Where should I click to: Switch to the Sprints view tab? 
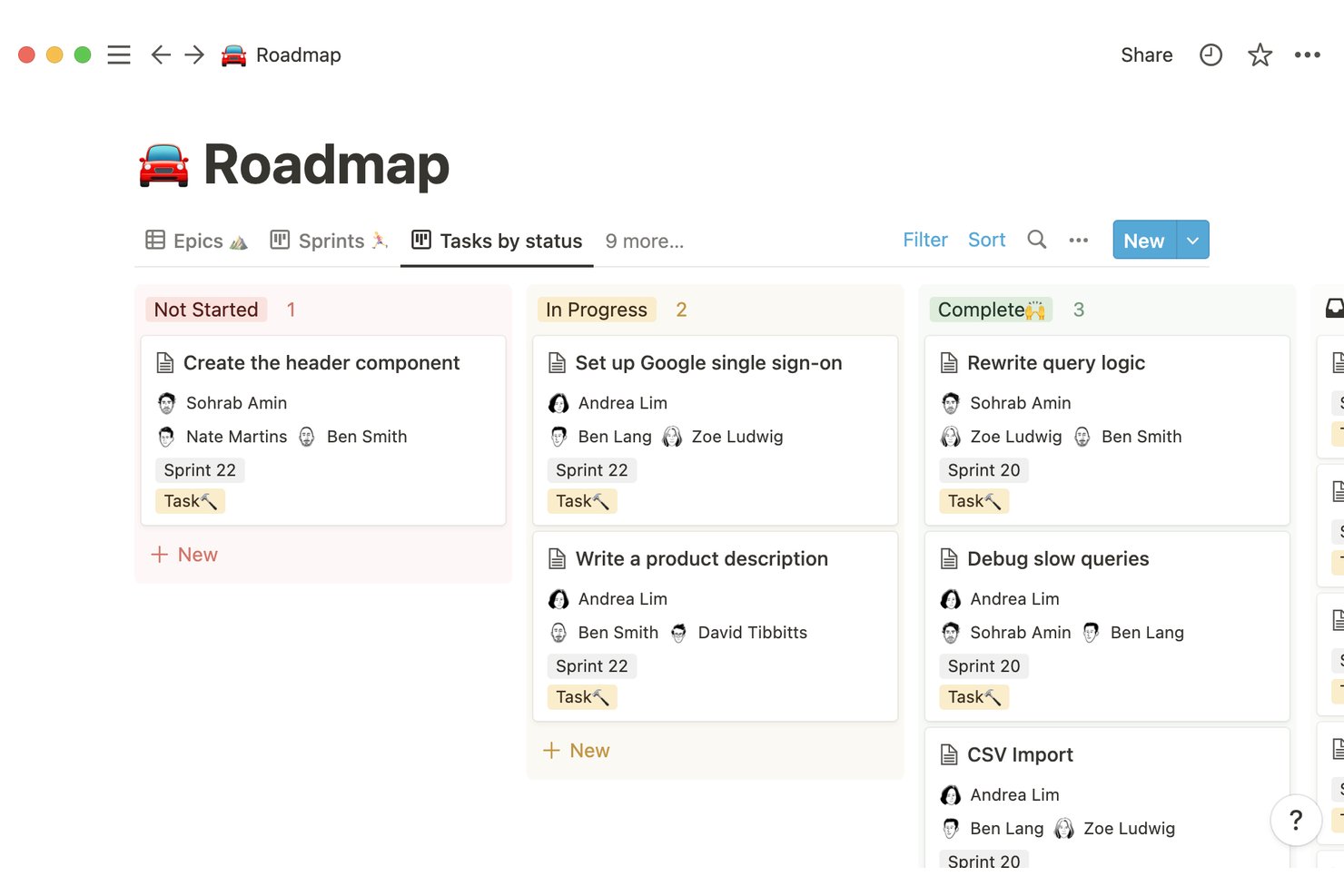click(x=329, y=241)
